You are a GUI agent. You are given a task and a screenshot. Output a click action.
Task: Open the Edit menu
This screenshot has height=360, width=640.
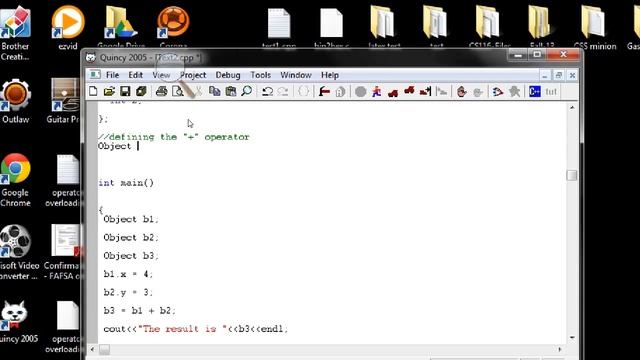click(x=136, y=75)
